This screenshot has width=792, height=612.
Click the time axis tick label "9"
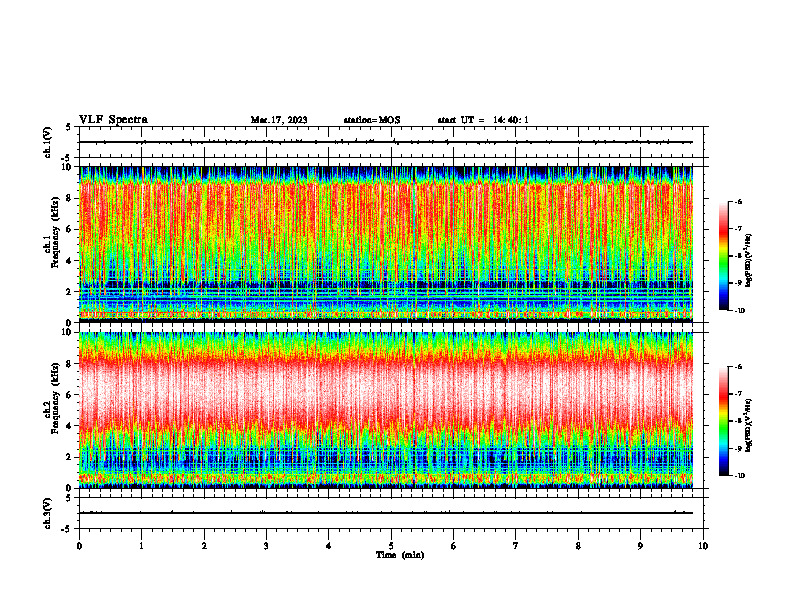pyautogui.click(x=640, y=546)
